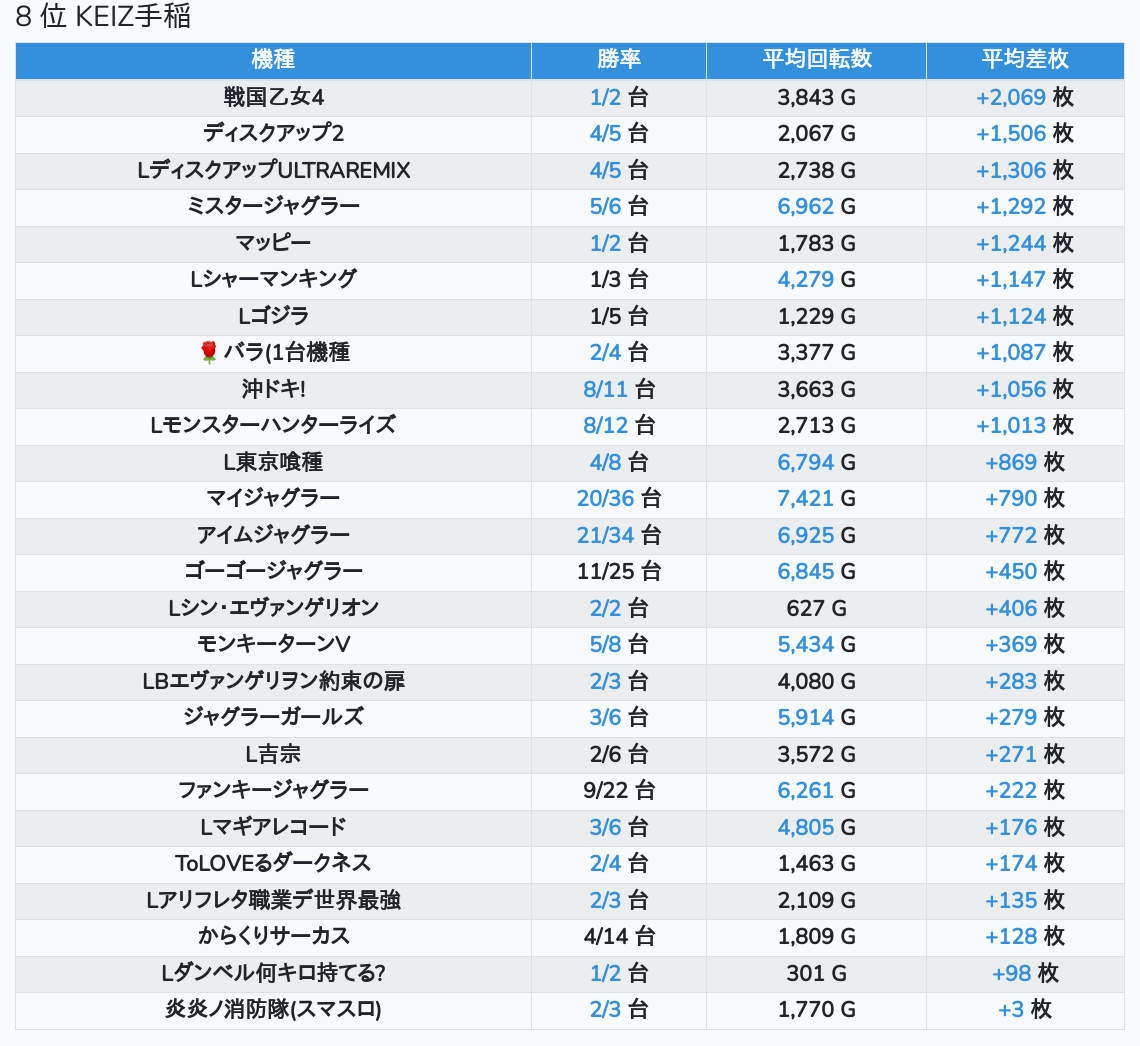This screenshot has height=1046, width=1140.
Task: Click Lアリフレタ職業デ世界最強 machine name
Action: coord(273,900)
